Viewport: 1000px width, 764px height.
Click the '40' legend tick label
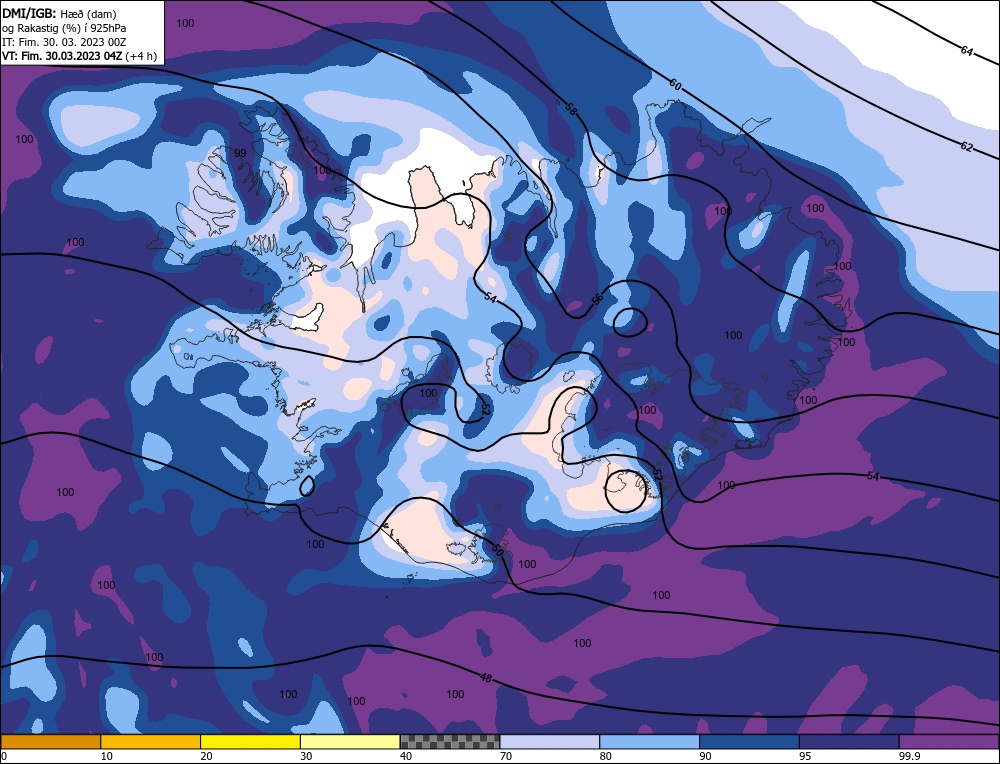point(406,756)
